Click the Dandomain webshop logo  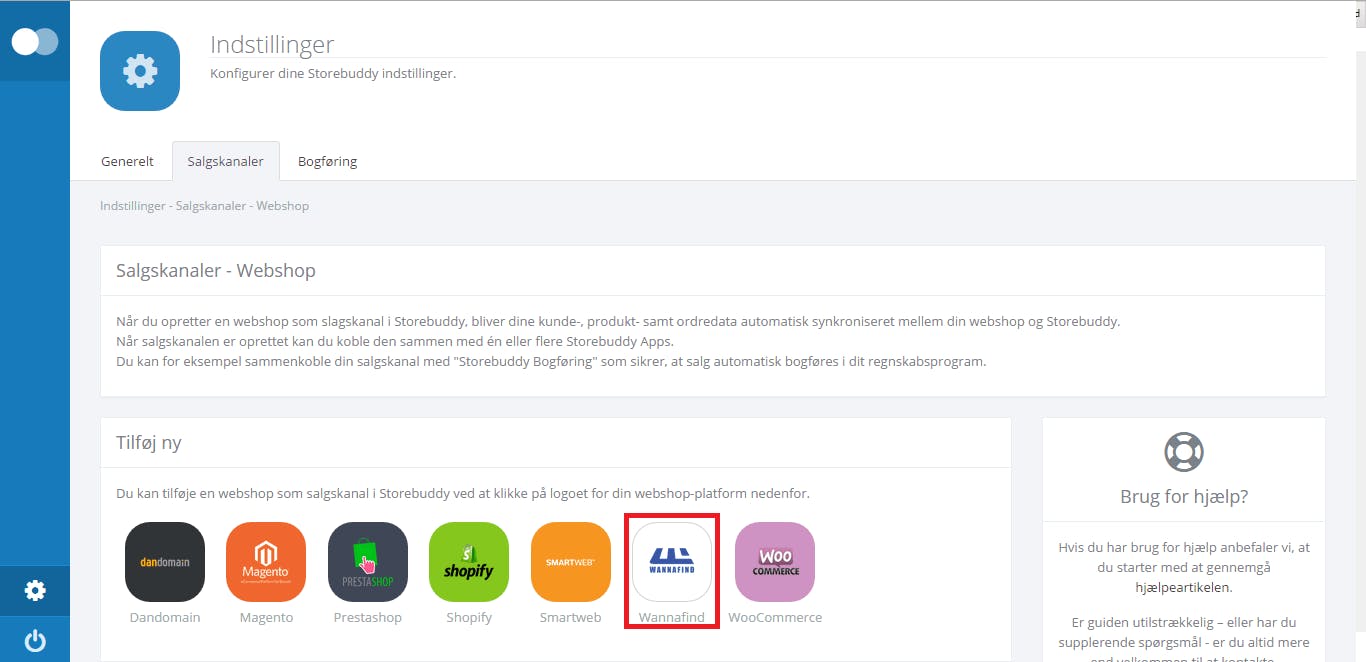(165, 562)
